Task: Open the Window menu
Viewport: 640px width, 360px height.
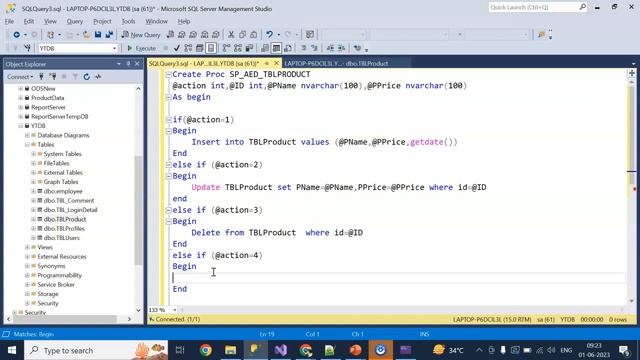Action: click(x=156, y=21)
